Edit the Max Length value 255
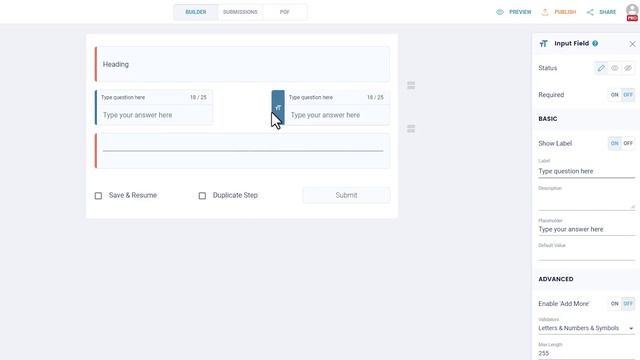 coord(587,353)
